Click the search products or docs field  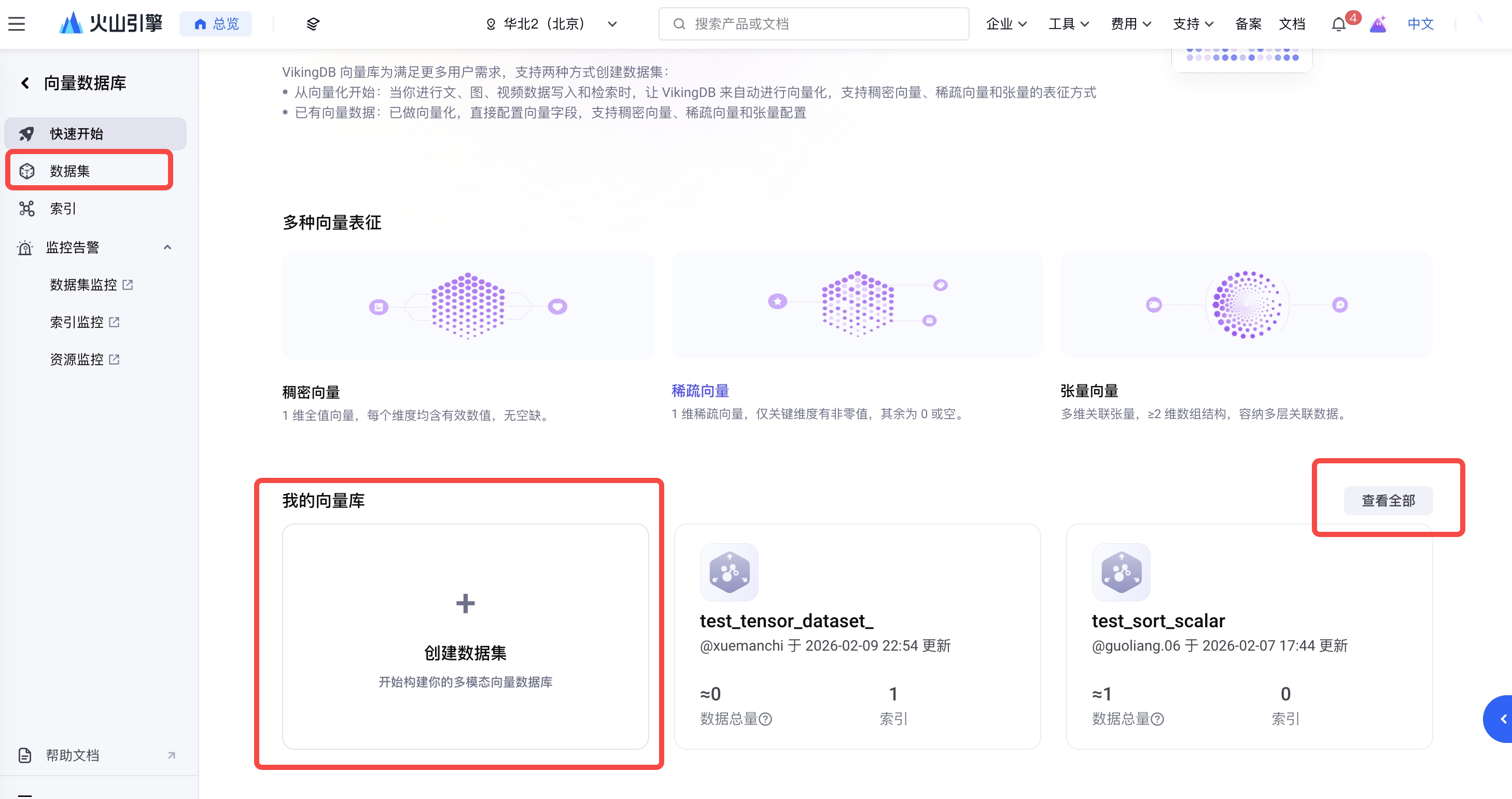814,24
